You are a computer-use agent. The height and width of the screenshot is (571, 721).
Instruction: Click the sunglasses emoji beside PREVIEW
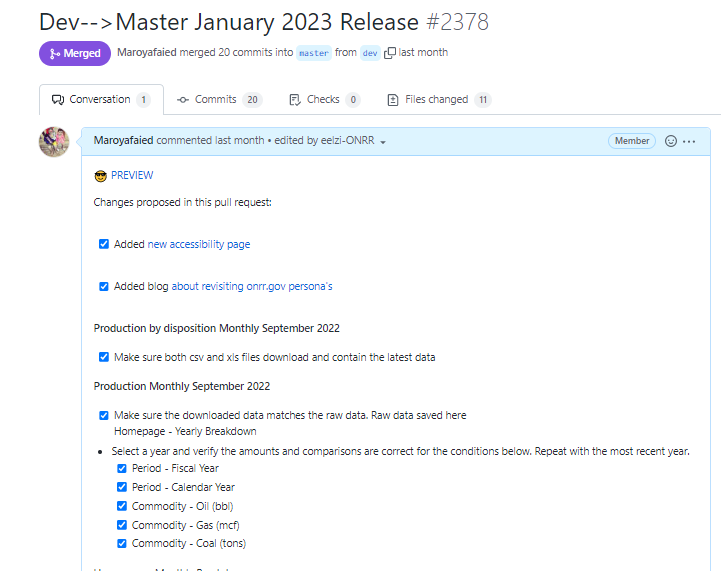point(100,176)
